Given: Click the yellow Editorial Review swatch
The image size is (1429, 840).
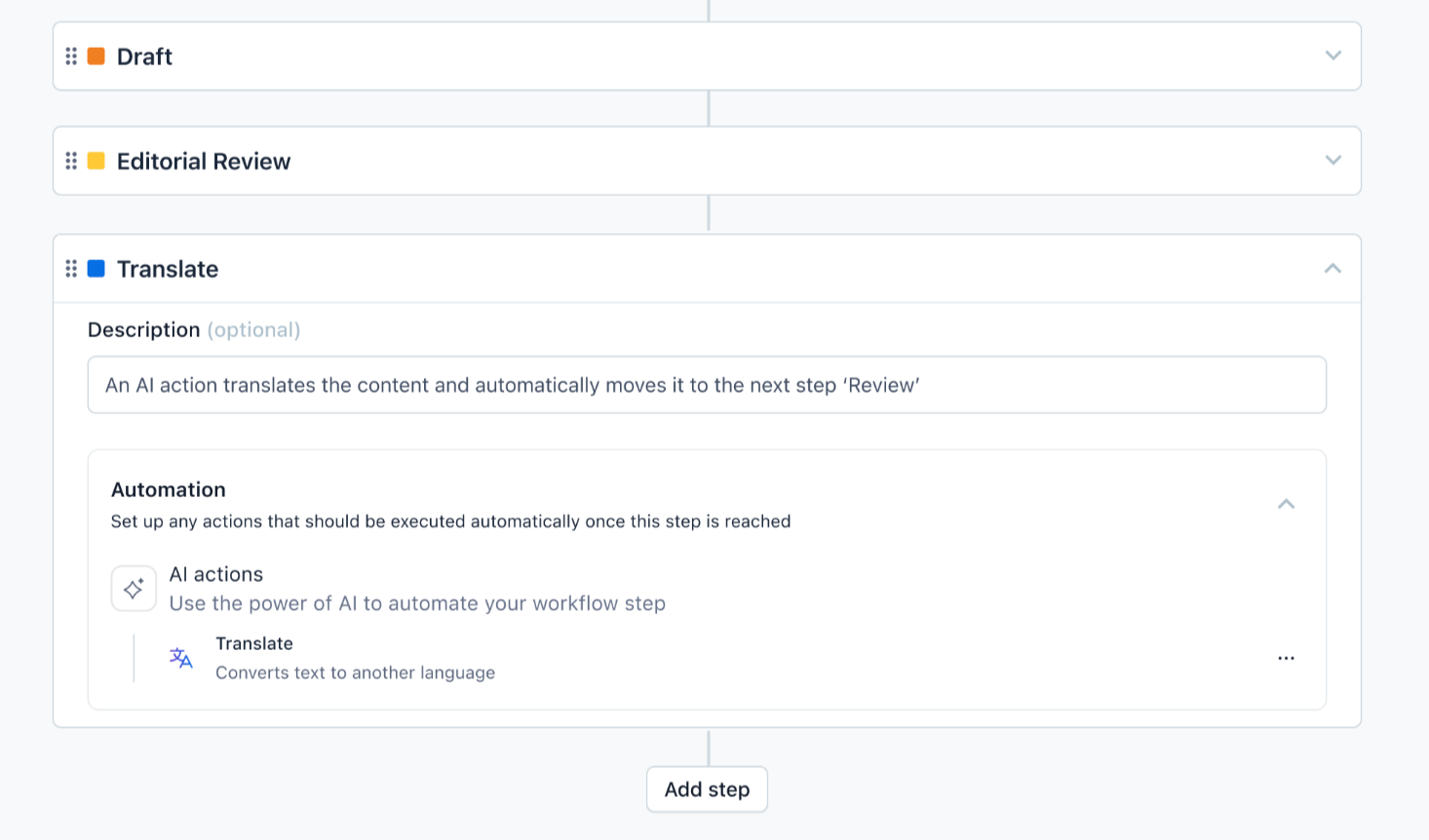Looking at the screenshot, I should click(x=97, y=161).
